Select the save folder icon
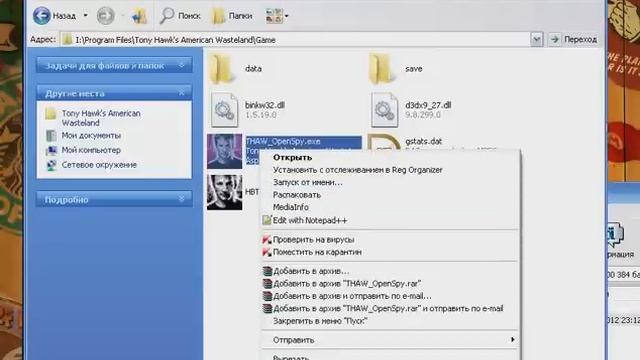The height and width of the screenshot is (360, 640). point(383,69)
